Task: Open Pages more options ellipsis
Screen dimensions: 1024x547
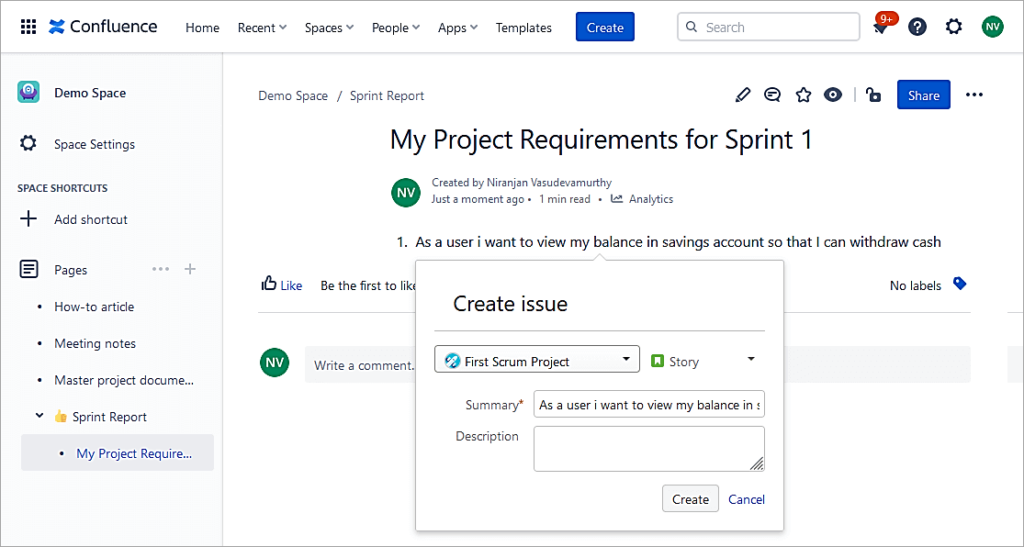Action: pyautogui.click(x=161, y=269)
